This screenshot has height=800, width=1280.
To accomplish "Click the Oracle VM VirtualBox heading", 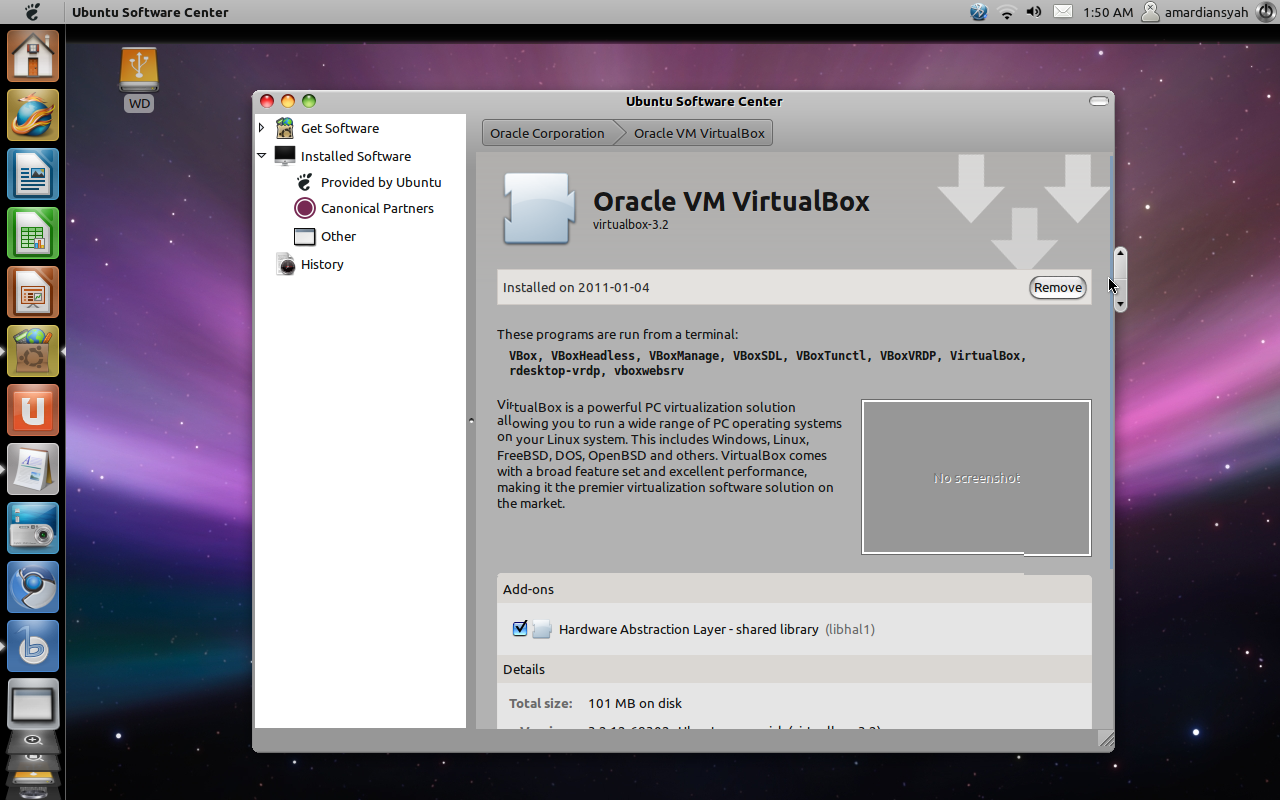I will click(x=731, y=201).
